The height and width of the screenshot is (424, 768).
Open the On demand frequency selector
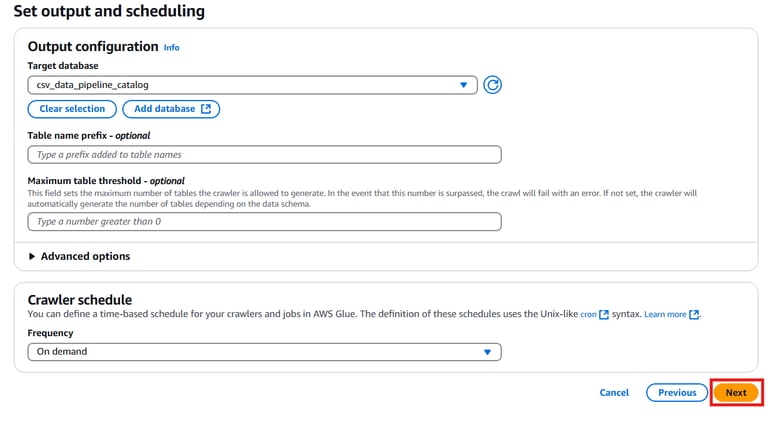pos(250,352)
